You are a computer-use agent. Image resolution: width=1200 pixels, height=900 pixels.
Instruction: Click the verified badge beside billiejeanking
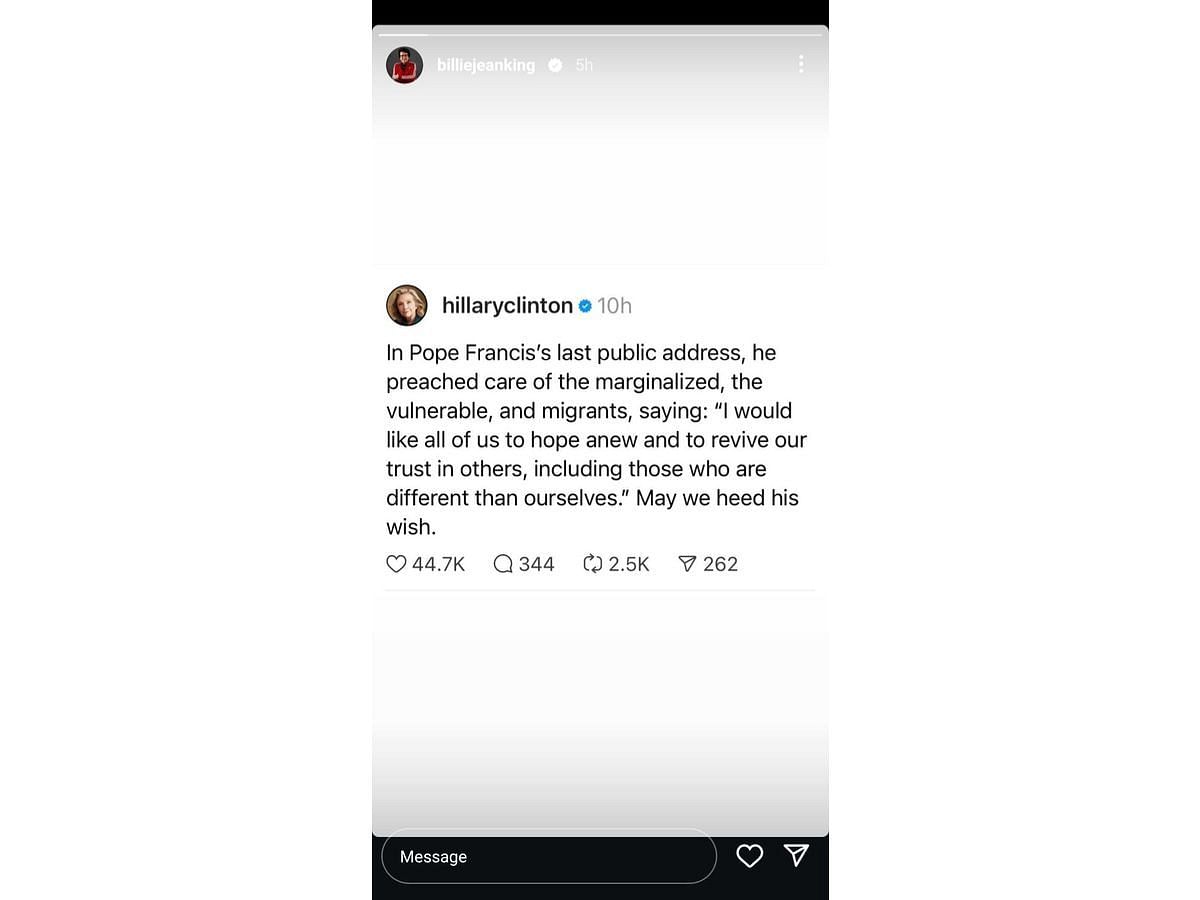(x=555, y=65)
